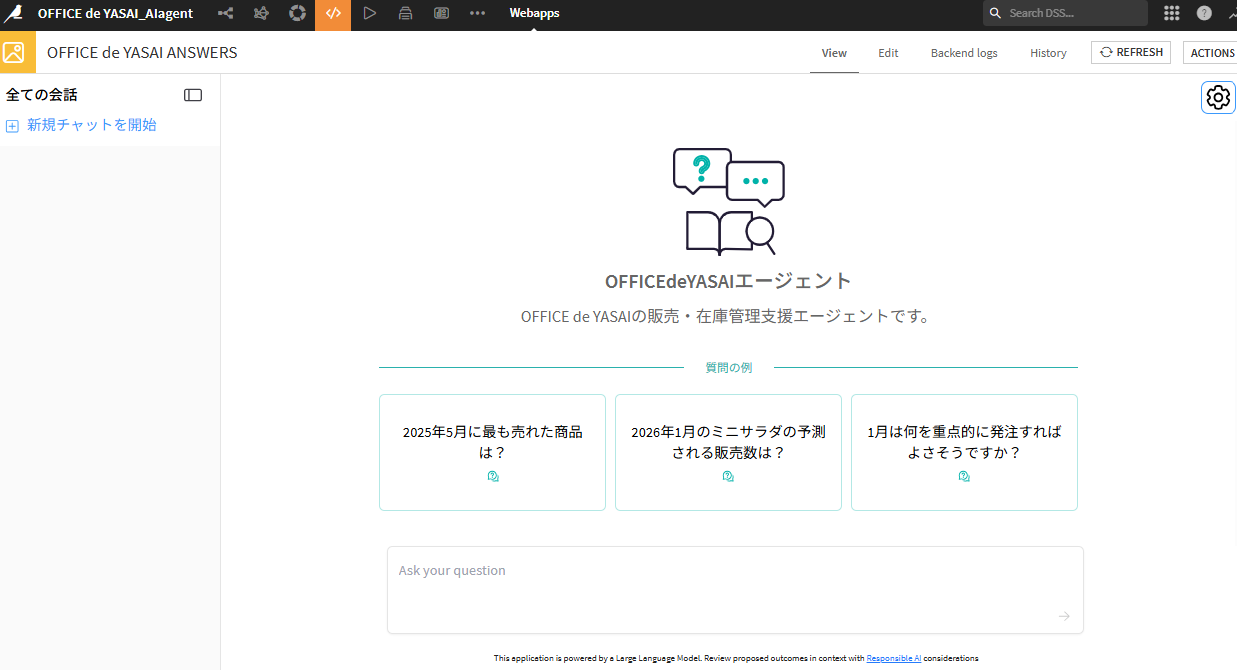
Task: Click the 質問の例 label
Action: [728, 367]
